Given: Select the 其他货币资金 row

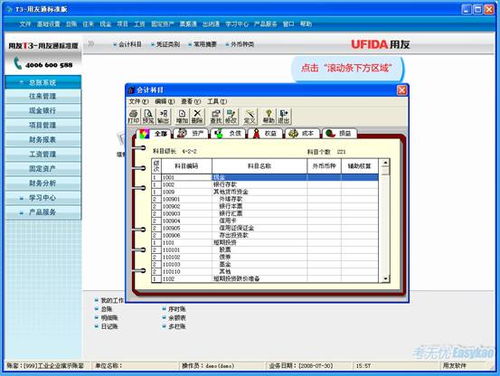Looking at the screenshot, I should click(x=265, y=192).
